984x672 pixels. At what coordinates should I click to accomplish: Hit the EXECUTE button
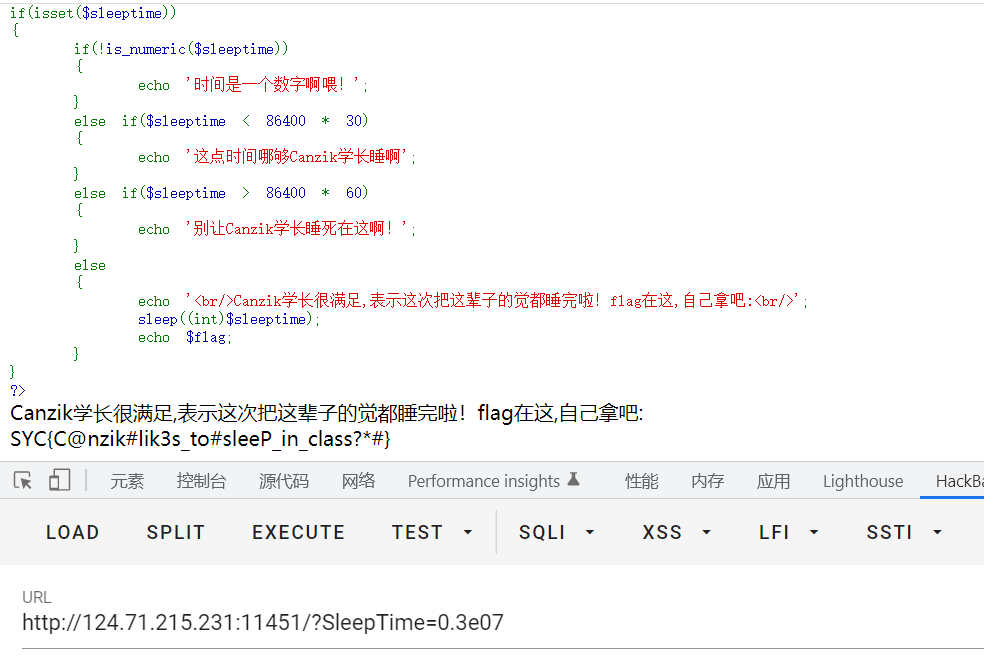click(298, 532)
